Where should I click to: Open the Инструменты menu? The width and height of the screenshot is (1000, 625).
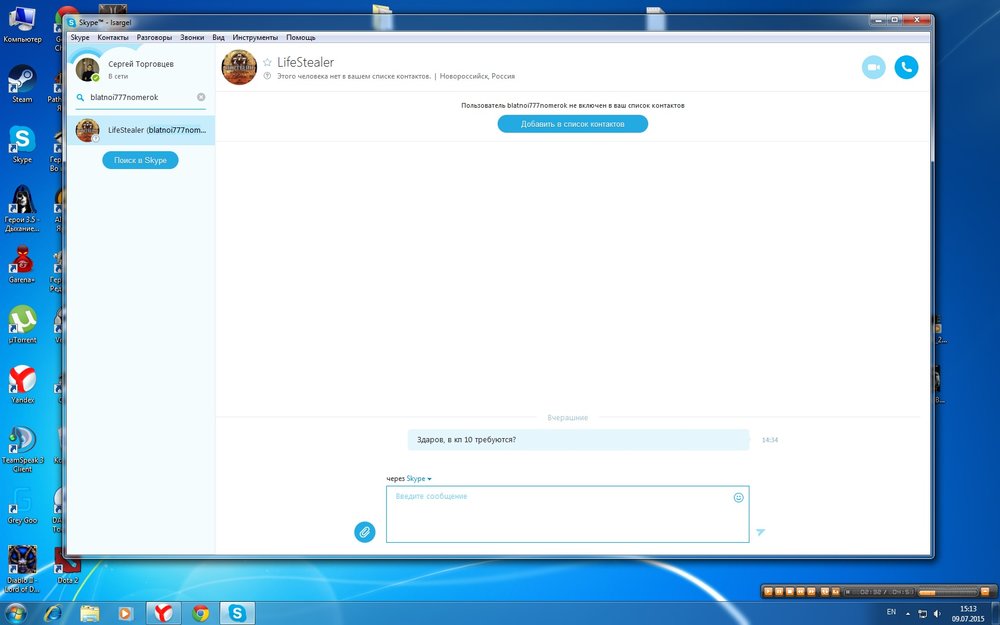click(x=254, y=37)
